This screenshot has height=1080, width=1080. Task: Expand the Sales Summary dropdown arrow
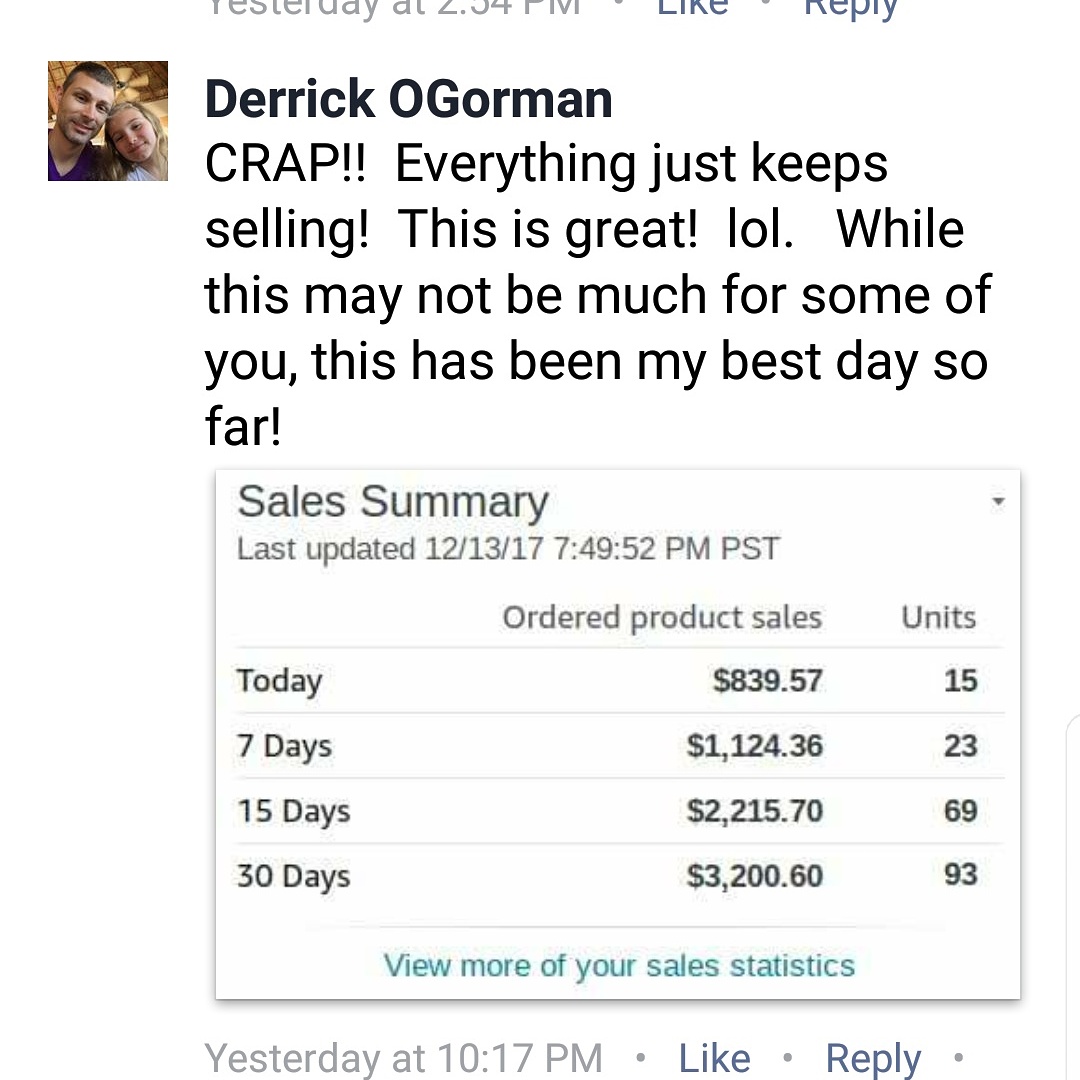coord(998,501)
